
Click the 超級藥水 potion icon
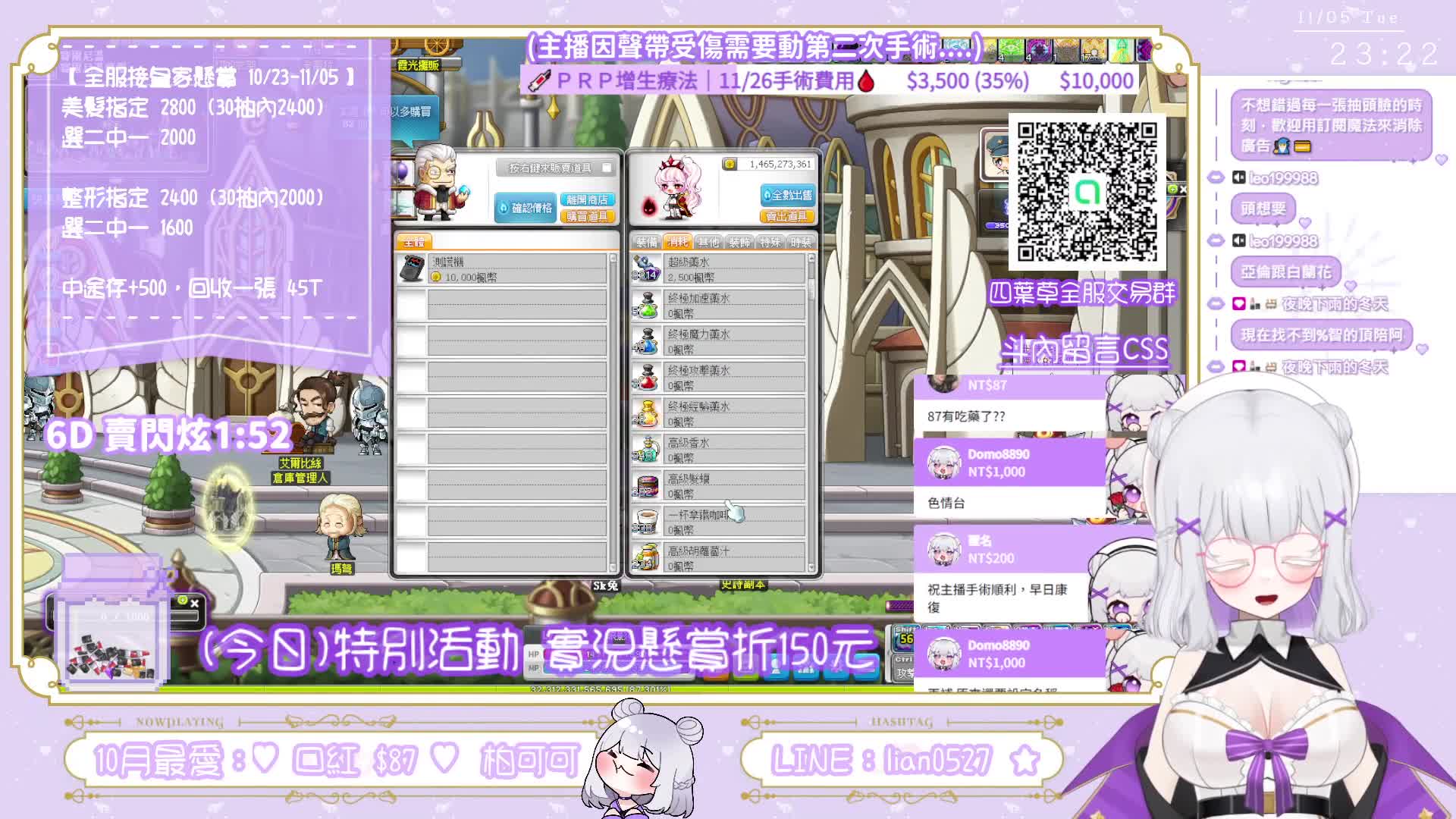pos(645,269)
